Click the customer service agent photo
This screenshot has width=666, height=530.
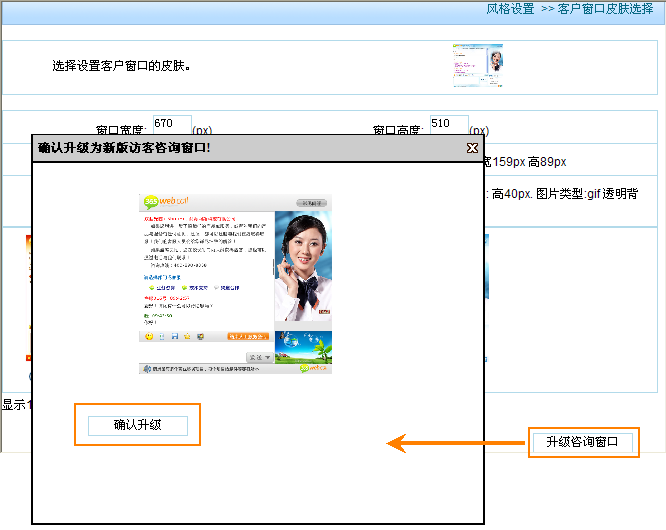point(303,266)
